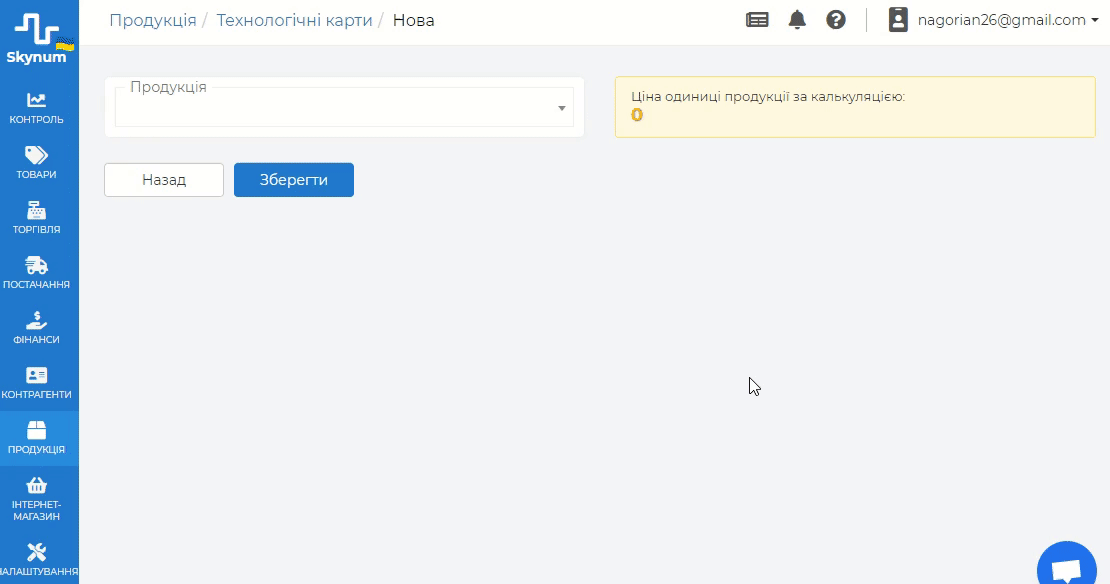Click the Нова breadcrumb text
This screenshot has height=584, width=1110.
(x=413, y=20)
